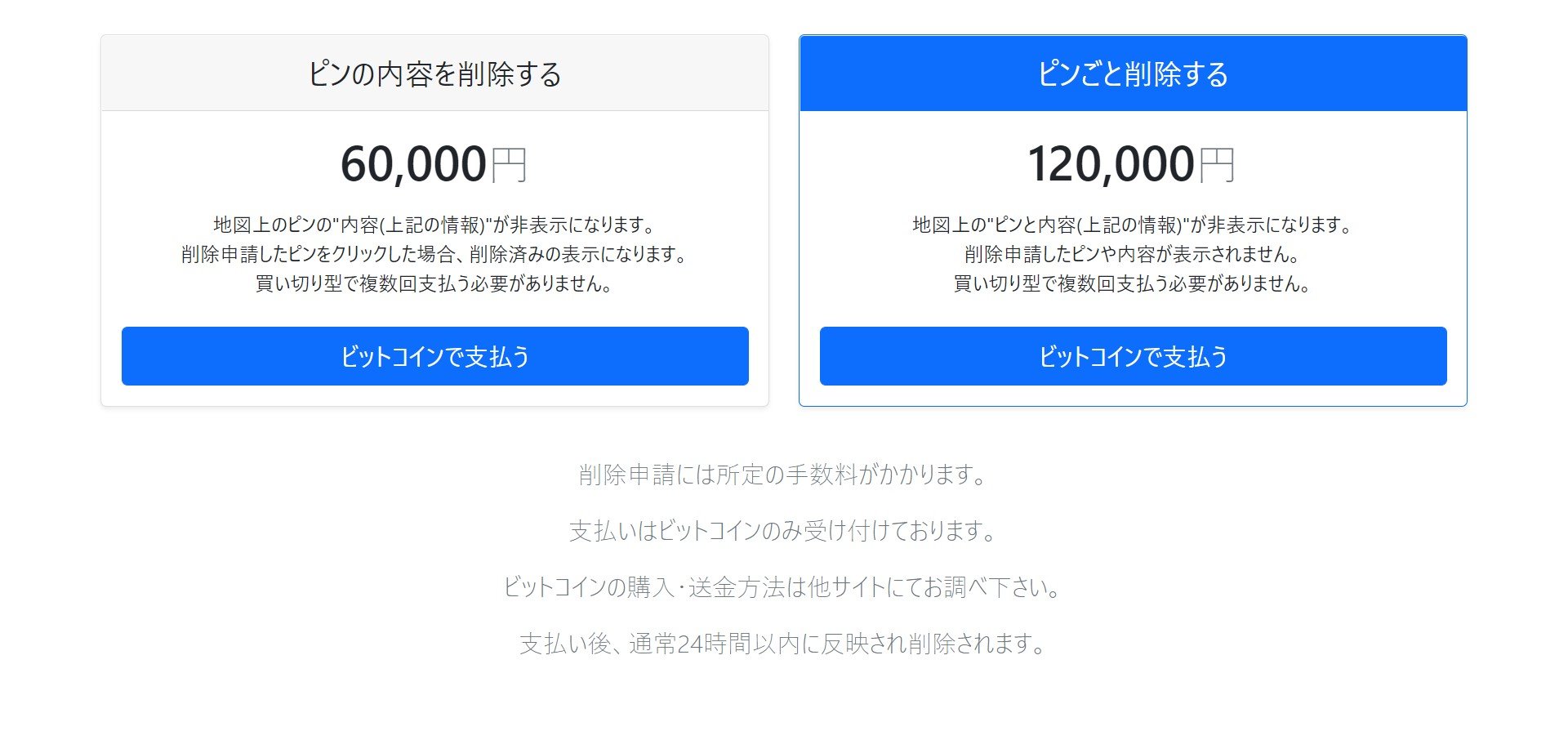Screen dimensions: 1568x740
Task: Select the ピンの内容を削除する card header
Action: coord(434,74)
